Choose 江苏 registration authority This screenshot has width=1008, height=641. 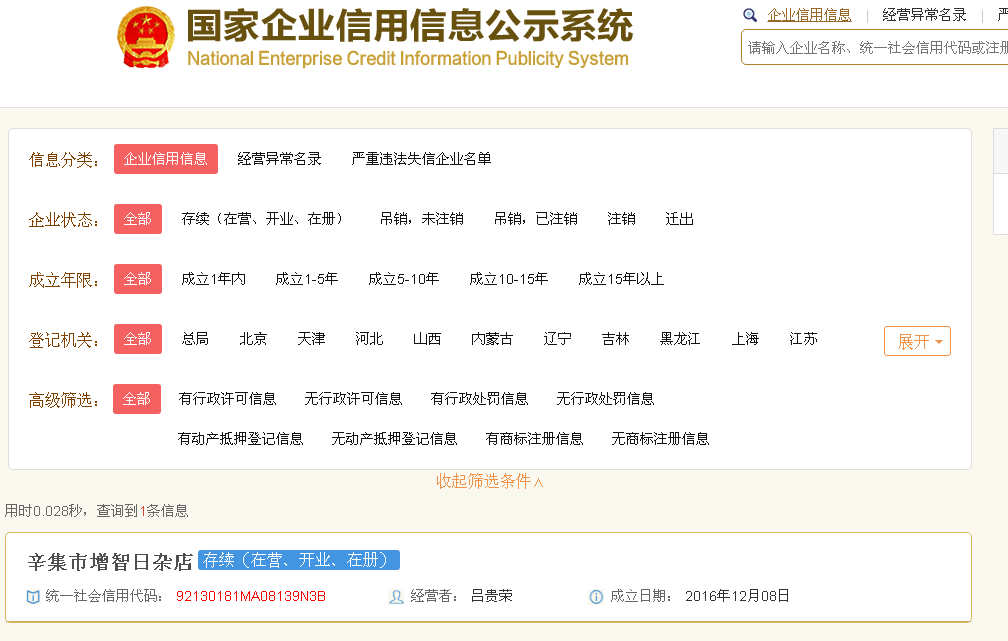pos(803,339)
